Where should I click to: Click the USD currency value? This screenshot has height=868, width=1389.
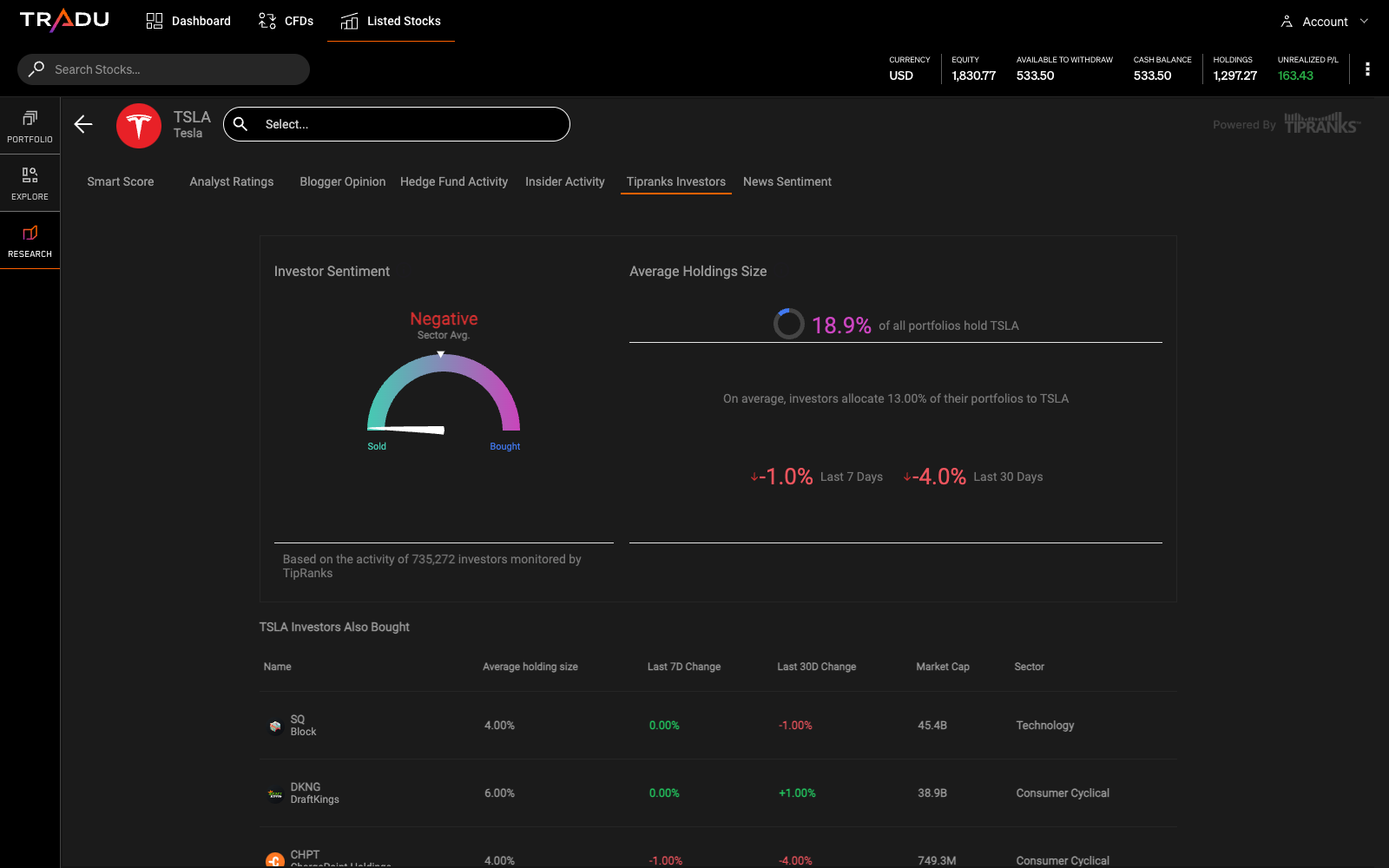pyautogui.click(x=901, y=76)
